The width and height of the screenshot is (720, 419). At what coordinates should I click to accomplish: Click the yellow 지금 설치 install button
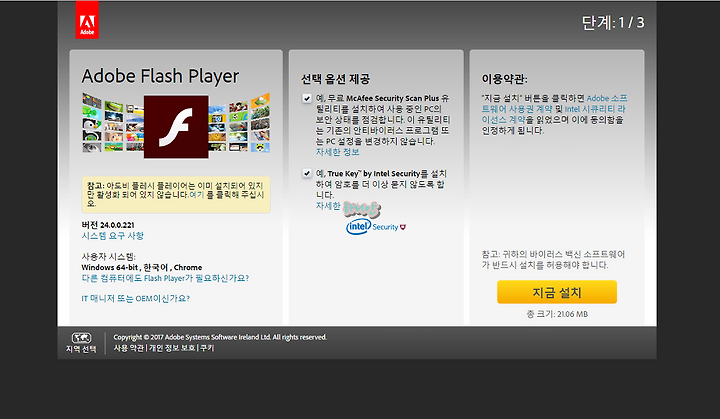click(x=557, y=292)
